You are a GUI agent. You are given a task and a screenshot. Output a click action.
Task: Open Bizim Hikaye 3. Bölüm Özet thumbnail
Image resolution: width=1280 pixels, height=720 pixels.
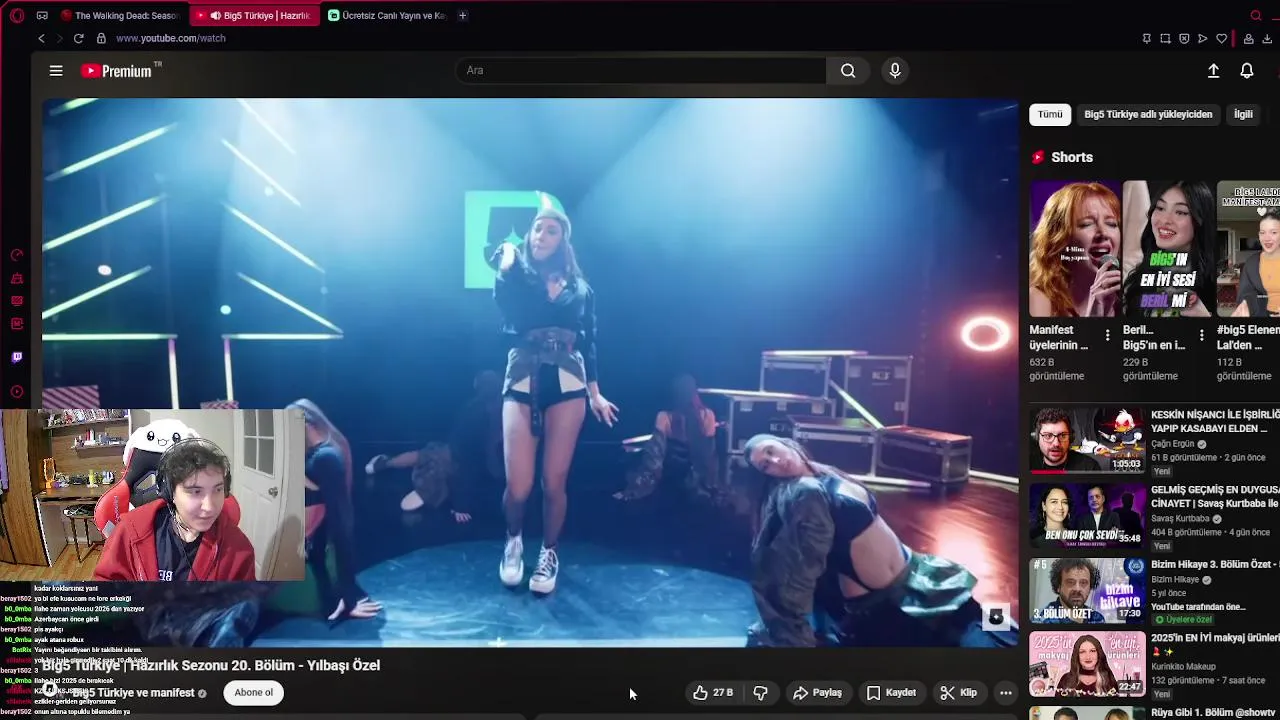[1087, 590]
